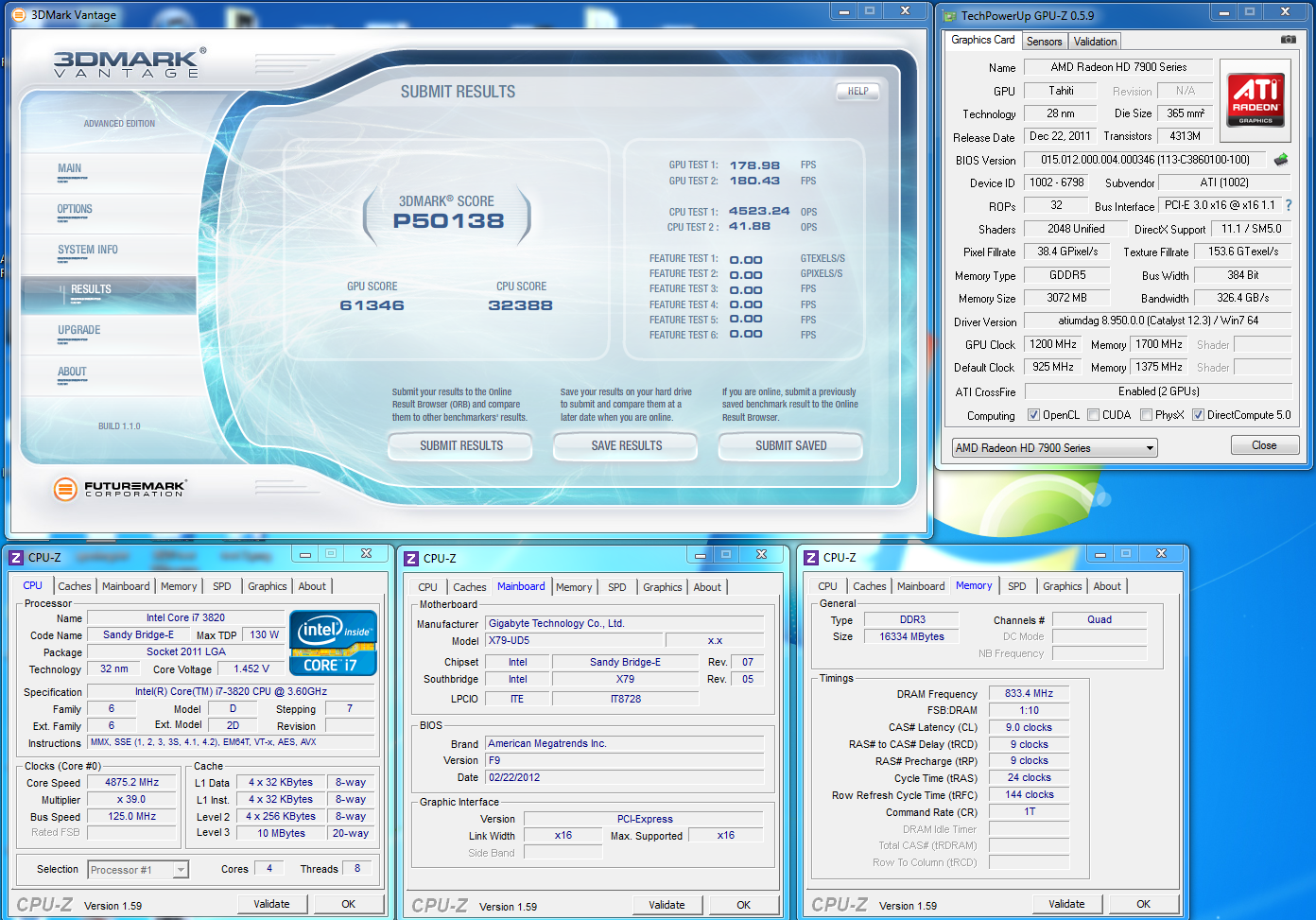Viewport: 1316px width, 920px height.
Task: Toggle the DirectCompute 5.0 checkbox
Action: tap(1198, 415)
